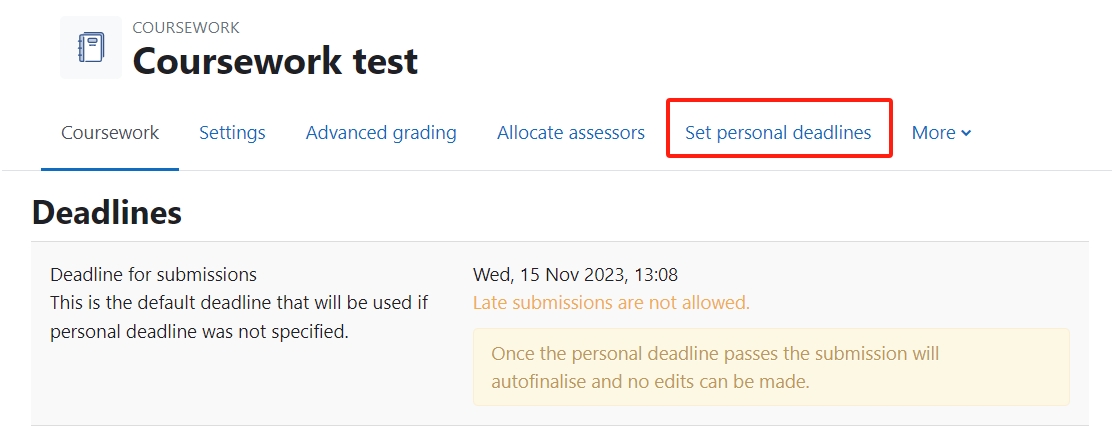Screen dimensions: 1112x427
Task: Click the chevron arrow beside More
Action: point(966,133)
